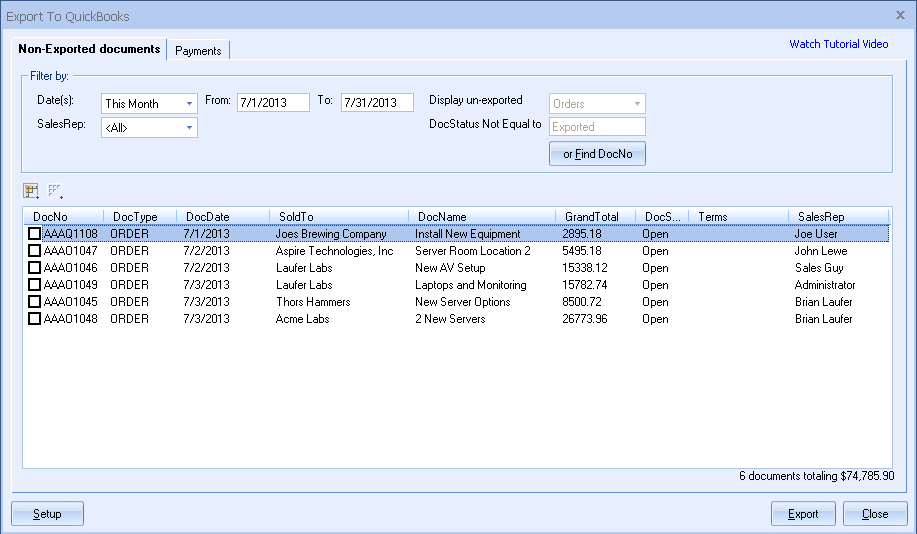Click the To date input field
The width and height of the screenshot is (917, 534).
(377, 103)
